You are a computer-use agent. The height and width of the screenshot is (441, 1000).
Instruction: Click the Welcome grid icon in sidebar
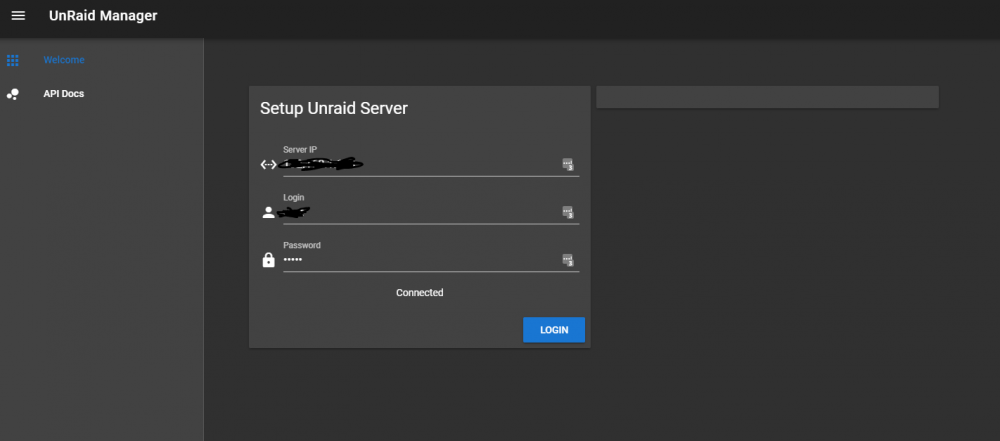[x=13, y=61]
